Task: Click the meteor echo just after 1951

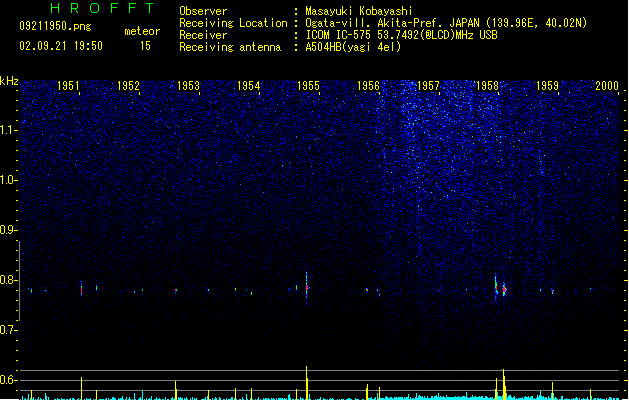Action: (81, 289)
